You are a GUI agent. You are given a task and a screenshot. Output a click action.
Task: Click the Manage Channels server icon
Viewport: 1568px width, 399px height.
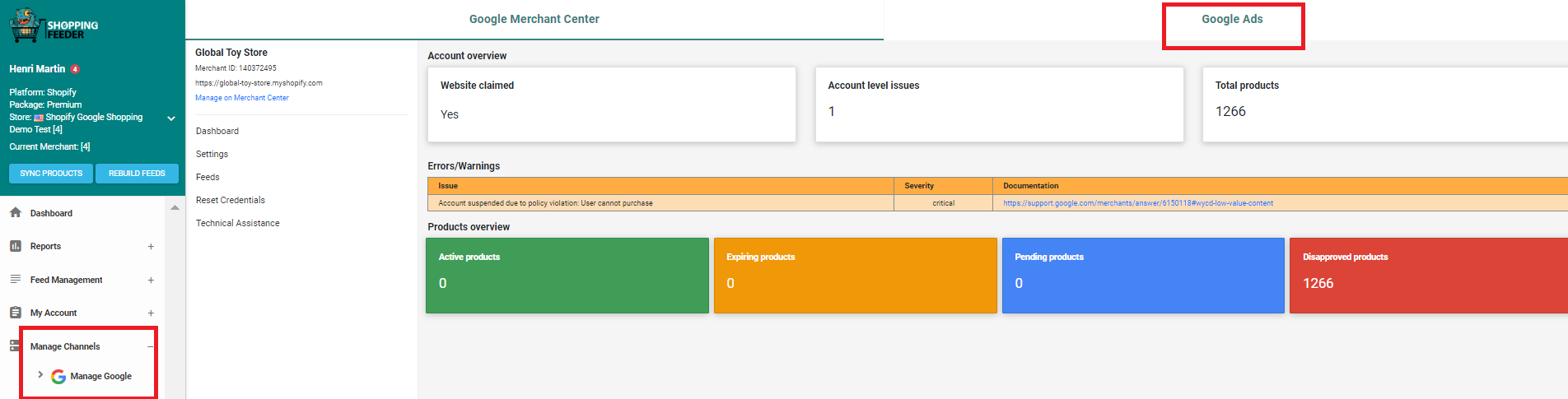(15, 346)
